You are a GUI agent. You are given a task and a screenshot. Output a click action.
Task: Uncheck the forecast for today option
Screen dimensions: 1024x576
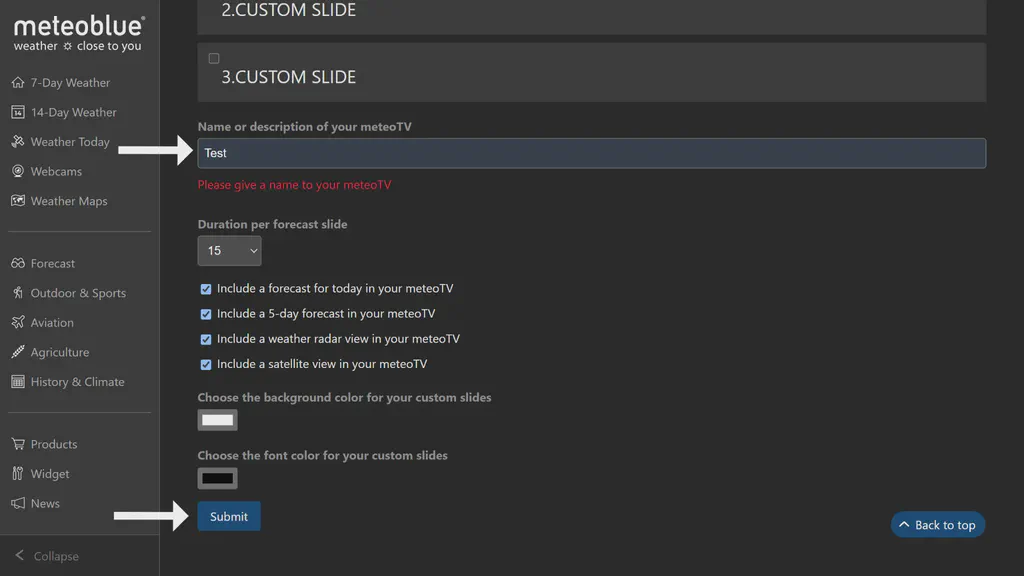(x=206, y=289)
